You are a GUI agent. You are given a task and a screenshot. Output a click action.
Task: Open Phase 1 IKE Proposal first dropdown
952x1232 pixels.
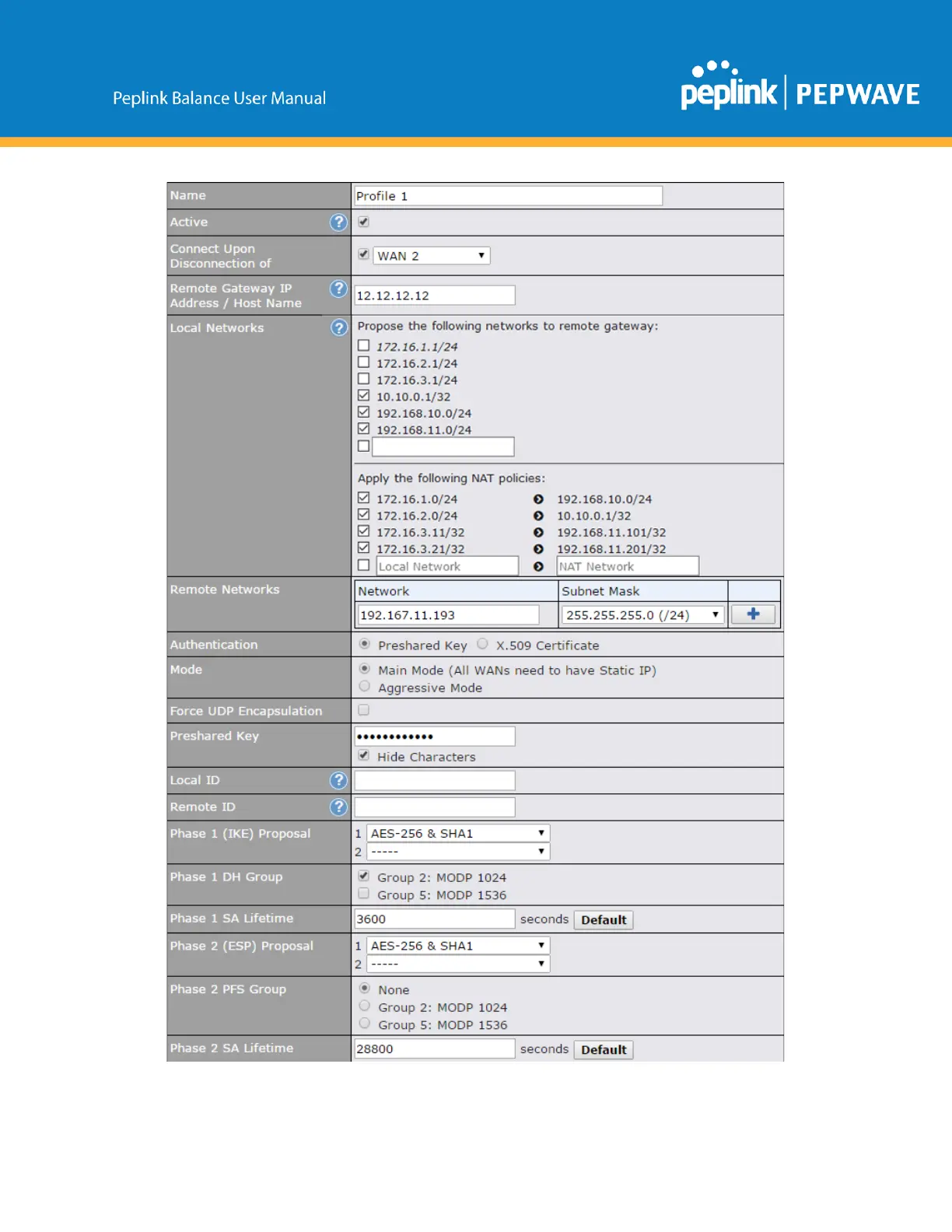coord(457,833)
